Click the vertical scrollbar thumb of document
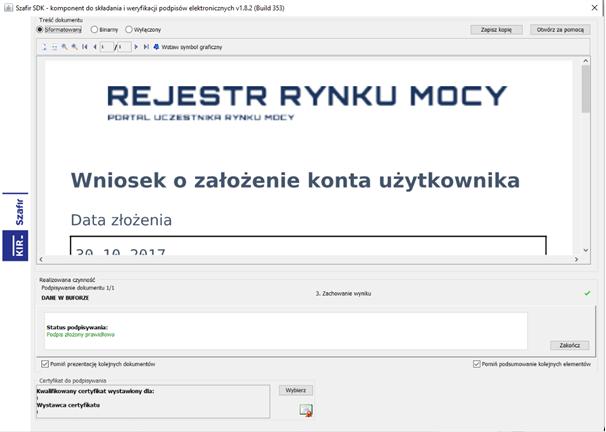 586,89
